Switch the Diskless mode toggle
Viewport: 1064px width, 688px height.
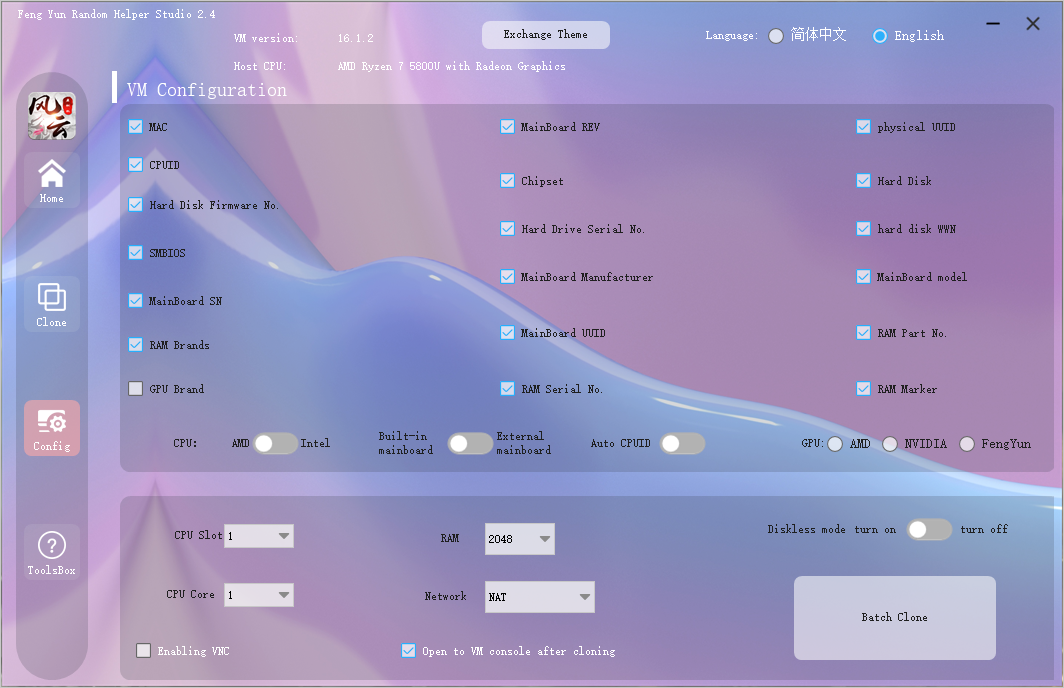click(929, 529)
